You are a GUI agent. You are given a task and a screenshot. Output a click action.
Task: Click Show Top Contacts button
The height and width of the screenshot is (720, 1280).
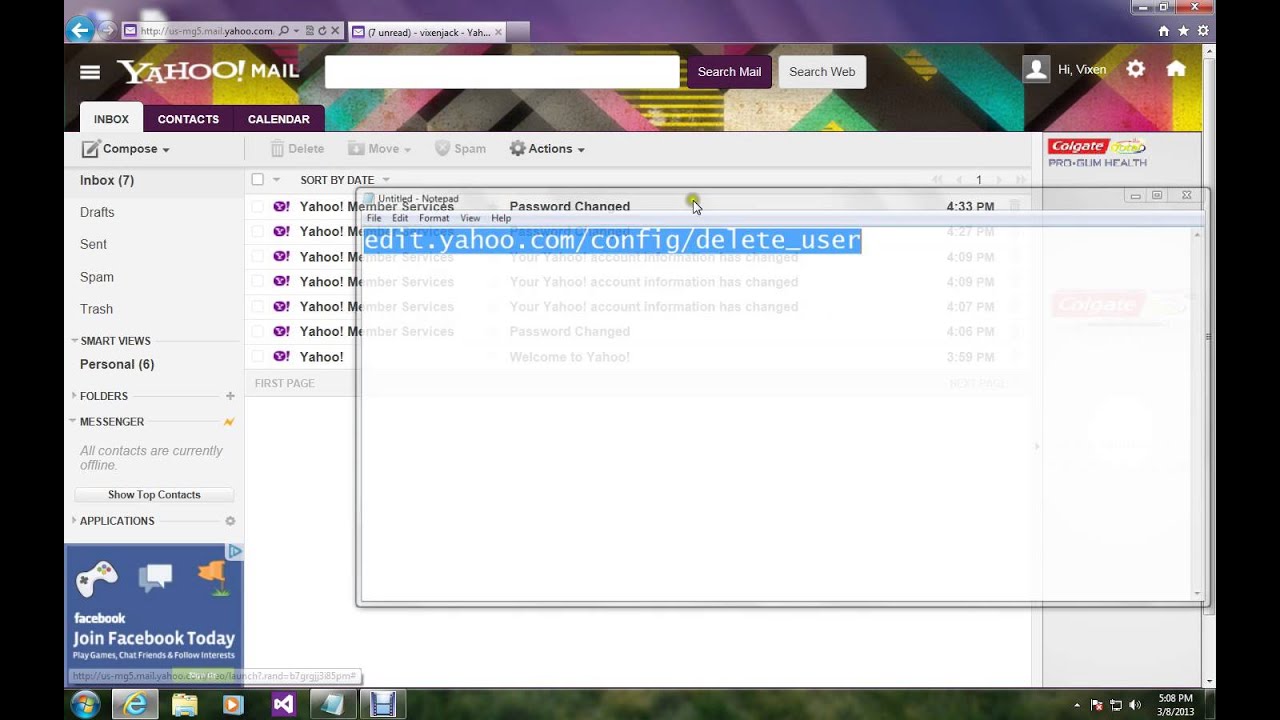pos(154,495)
